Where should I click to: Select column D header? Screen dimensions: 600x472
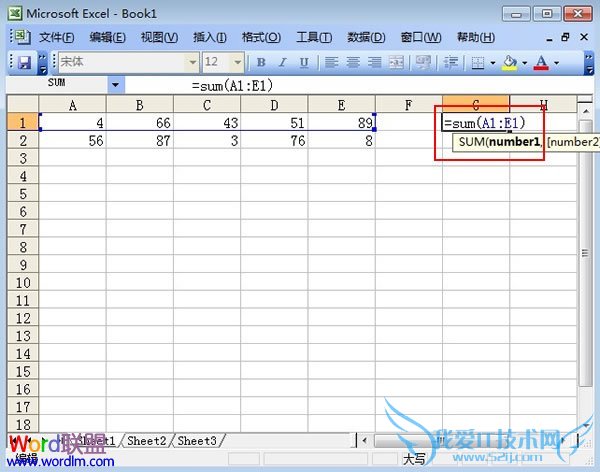click(x=274, y=105)
